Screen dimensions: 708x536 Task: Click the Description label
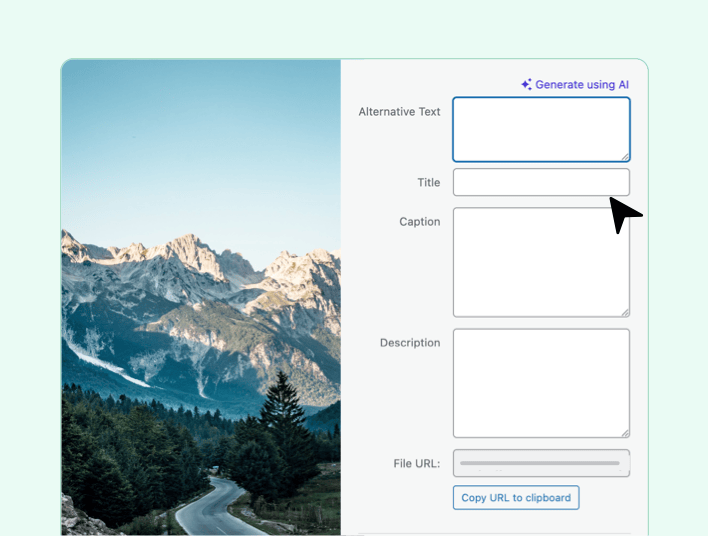click(x=410, y=343)
